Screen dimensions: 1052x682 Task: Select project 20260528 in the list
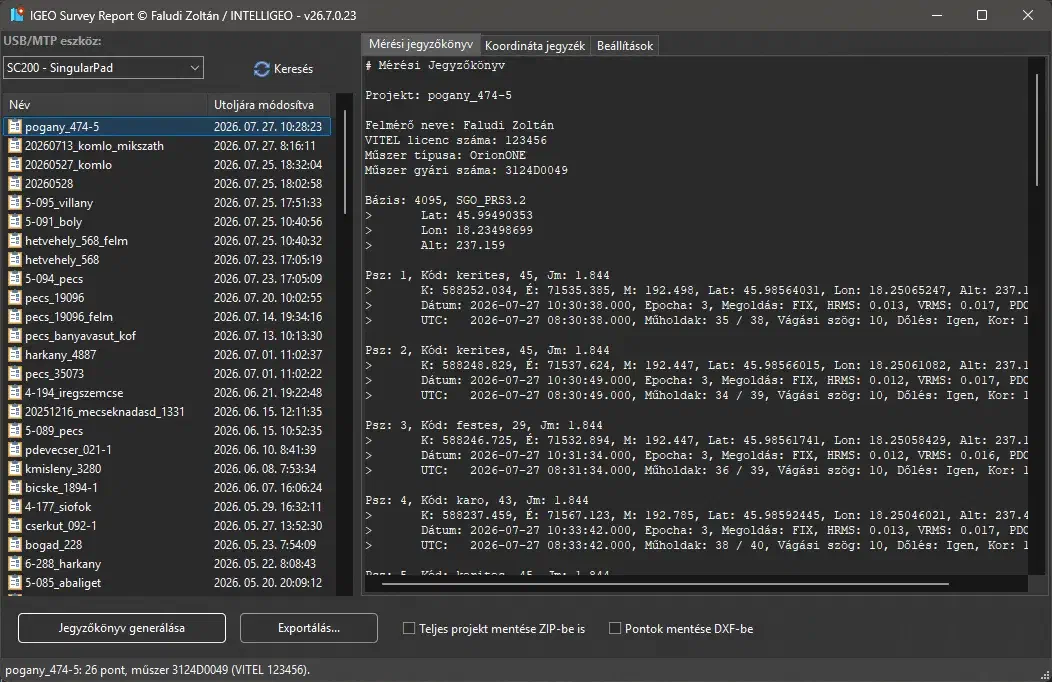167,184
